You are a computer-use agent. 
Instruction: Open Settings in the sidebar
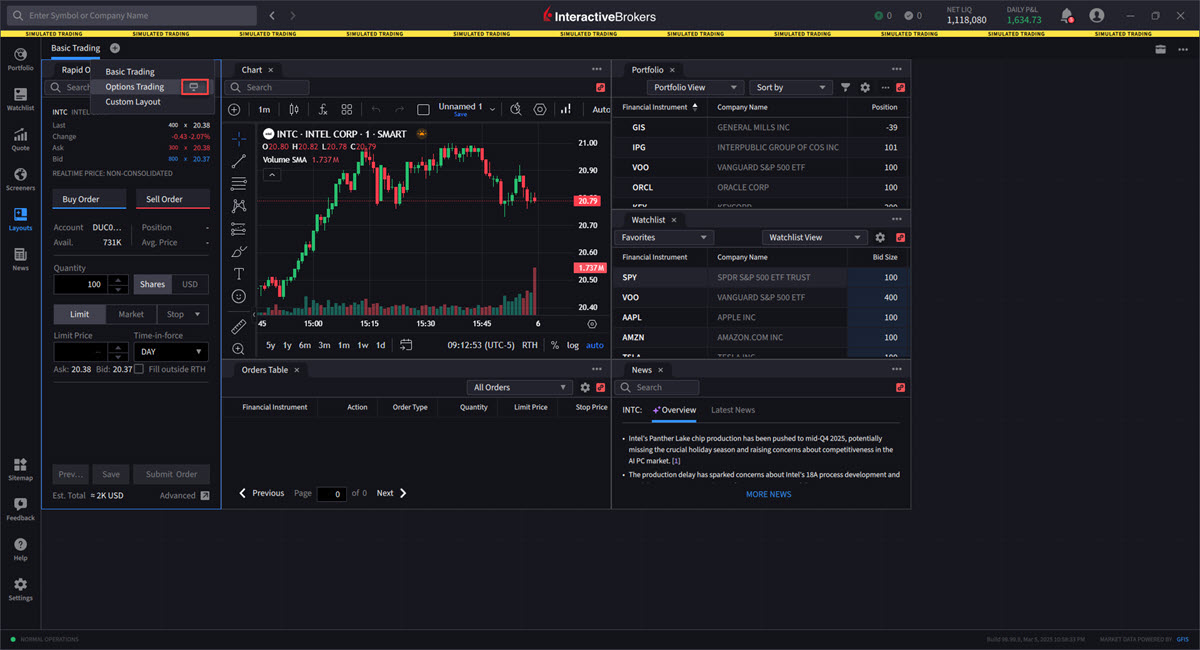pyautogui.click(x=20, y=589)
